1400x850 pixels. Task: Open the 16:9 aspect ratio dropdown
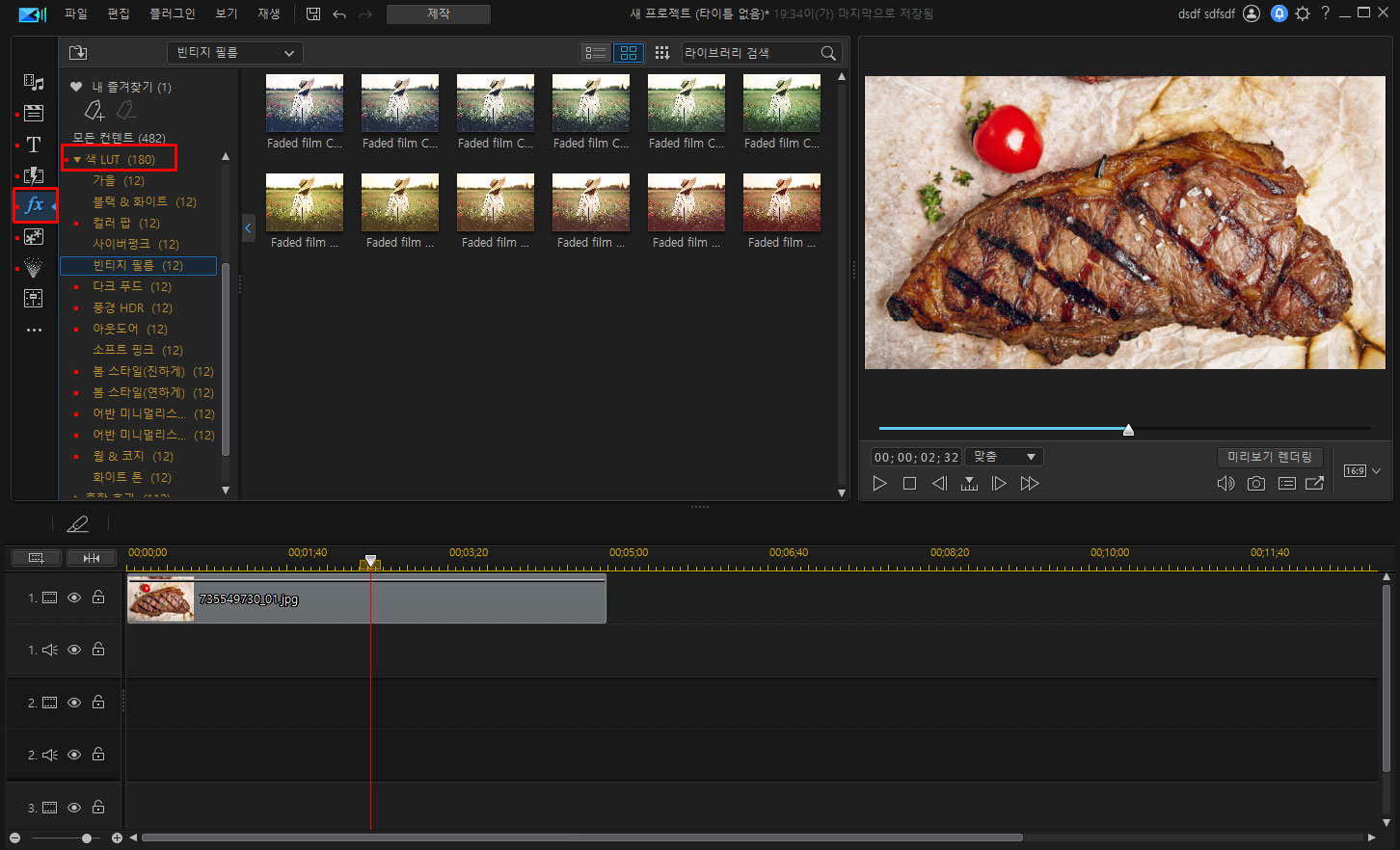click(x=1362, y=471)
